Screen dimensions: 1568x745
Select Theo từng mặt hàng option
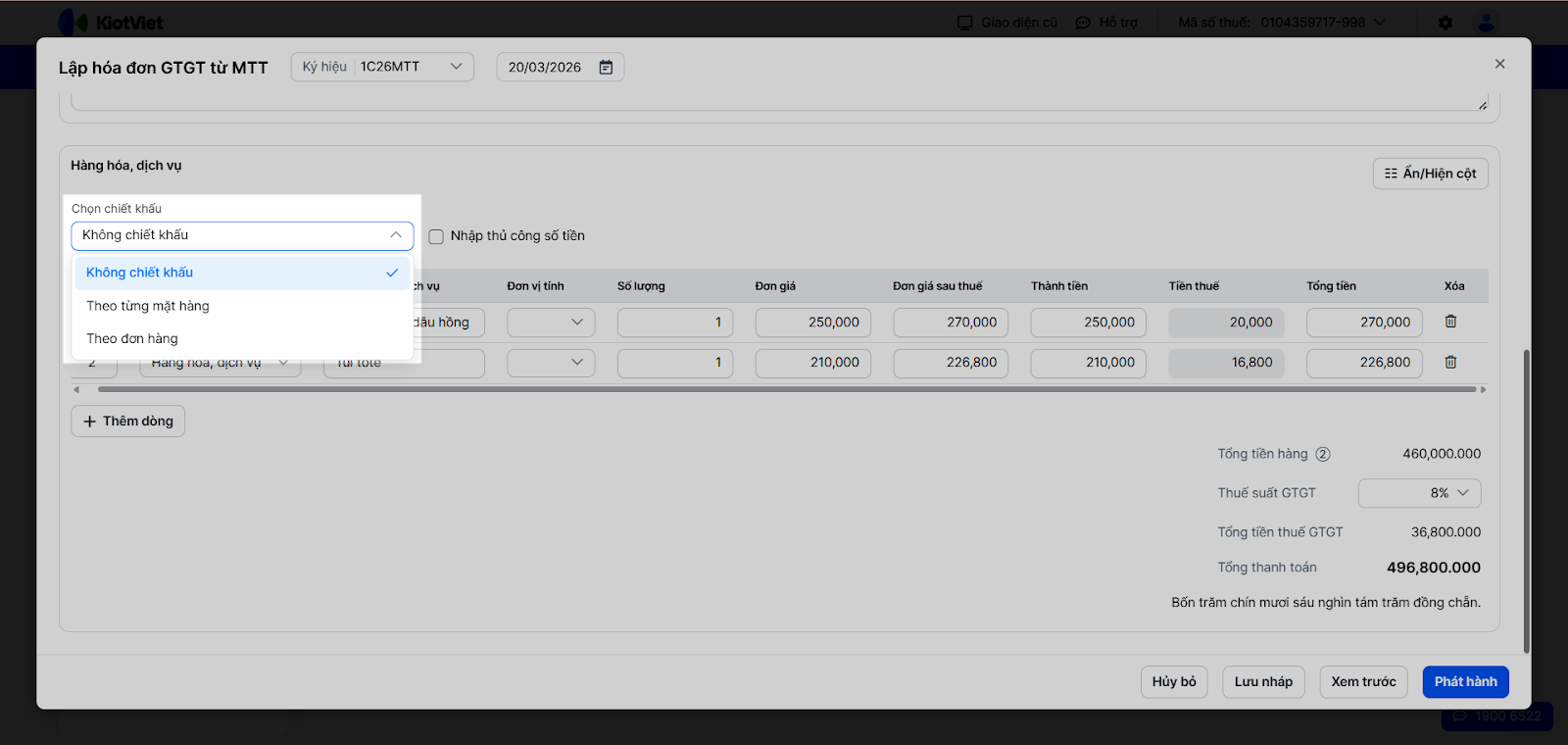point(148,306)
